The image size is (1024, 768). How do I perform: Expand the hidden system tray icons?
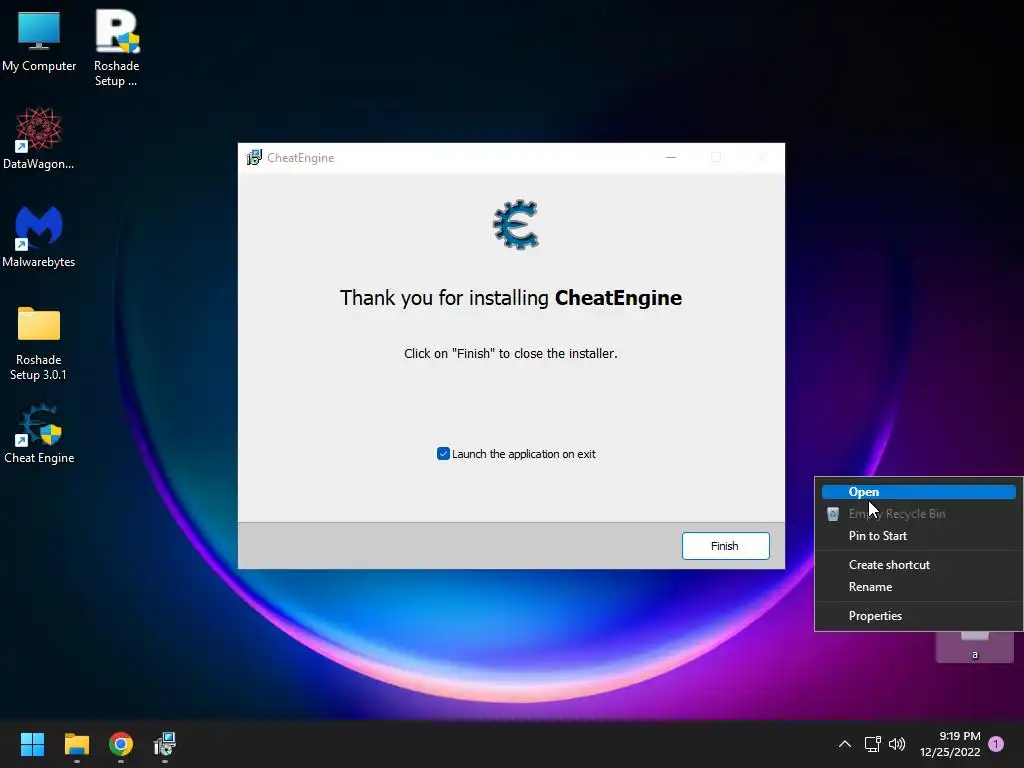(844, 744)
